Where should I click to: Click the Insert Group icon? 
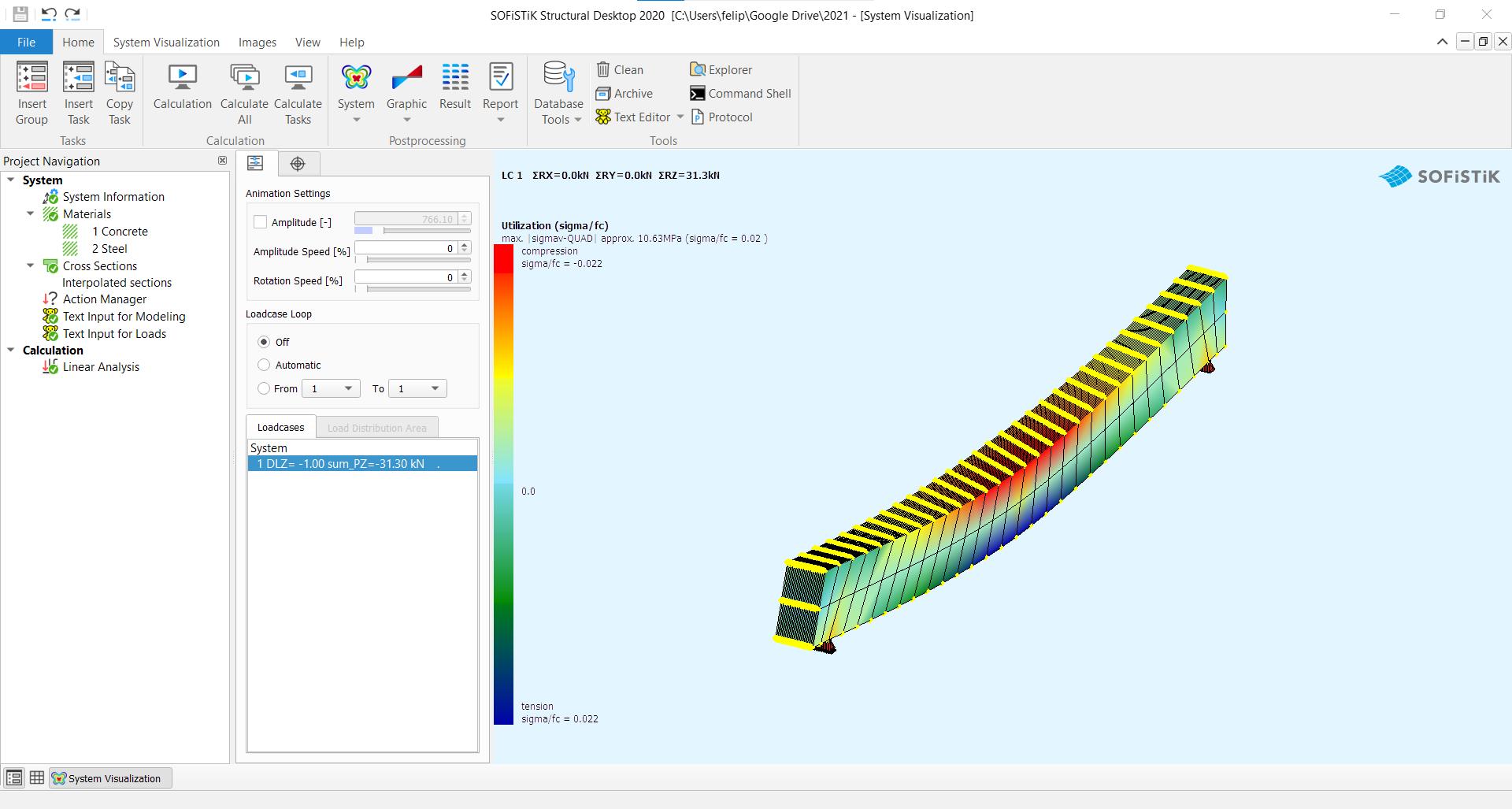pyautogui.click(x=31, y=93)
